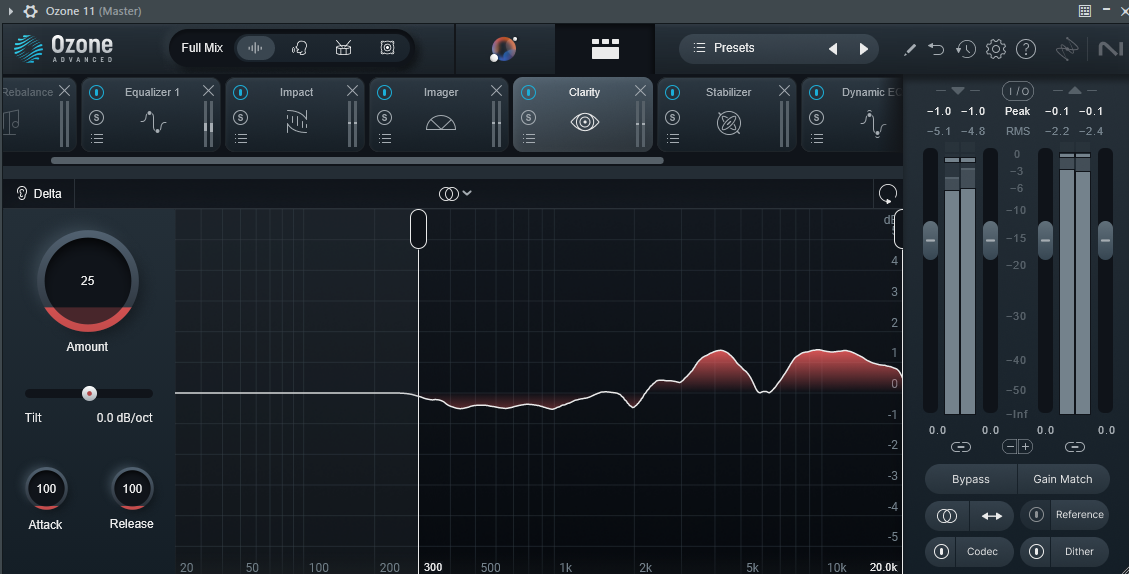
Task: Toggle Clarity module power button
Action: [528, 92]
